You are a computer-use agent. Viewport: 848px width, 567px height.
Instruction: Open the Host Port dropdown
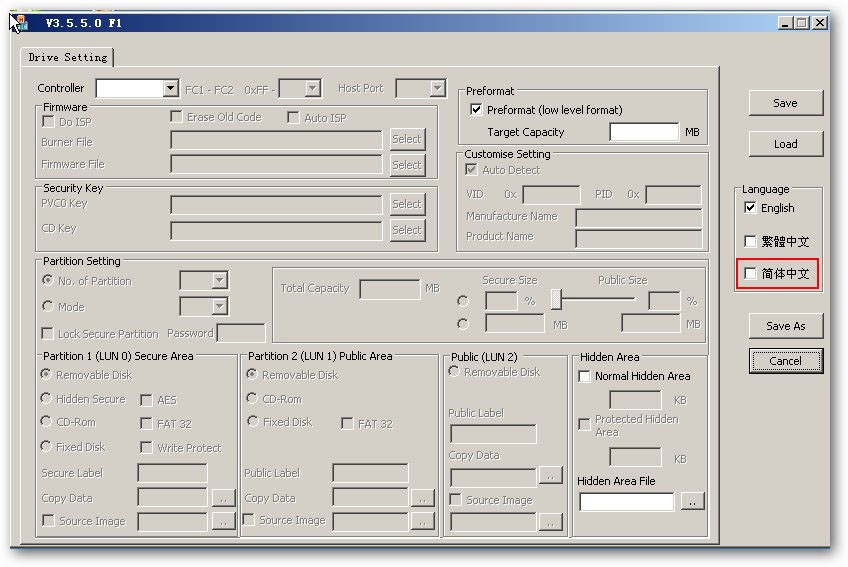(x=437, y=88)
